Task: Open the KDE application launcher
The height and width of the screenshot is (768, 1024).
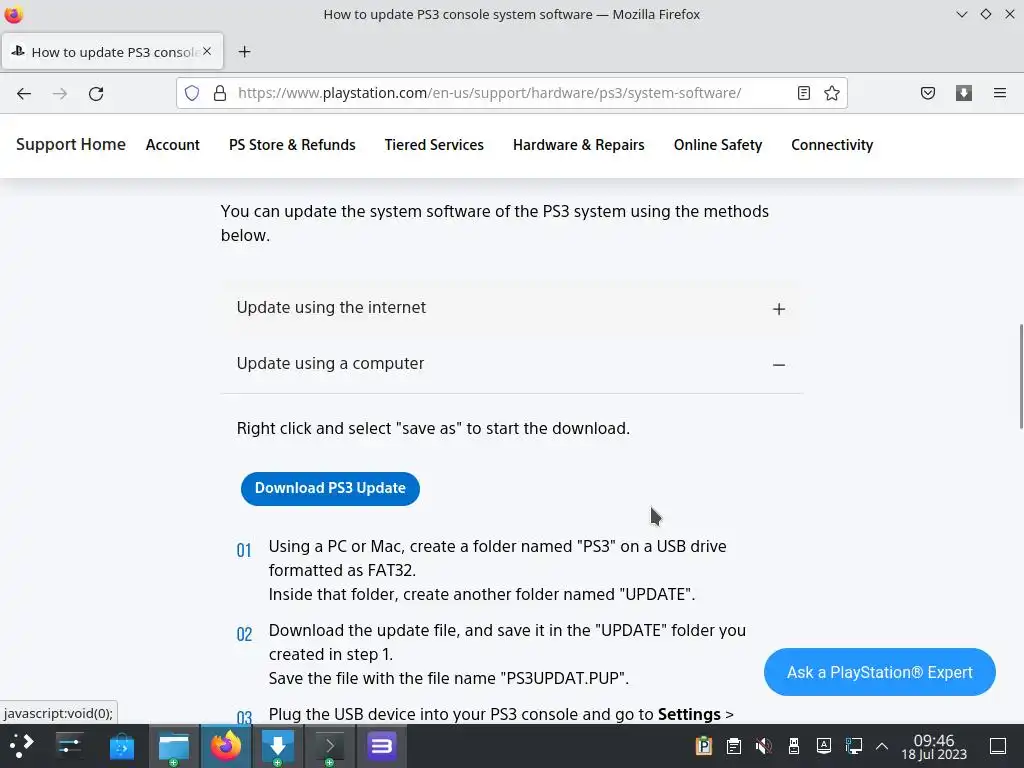Action: point(21,746)
